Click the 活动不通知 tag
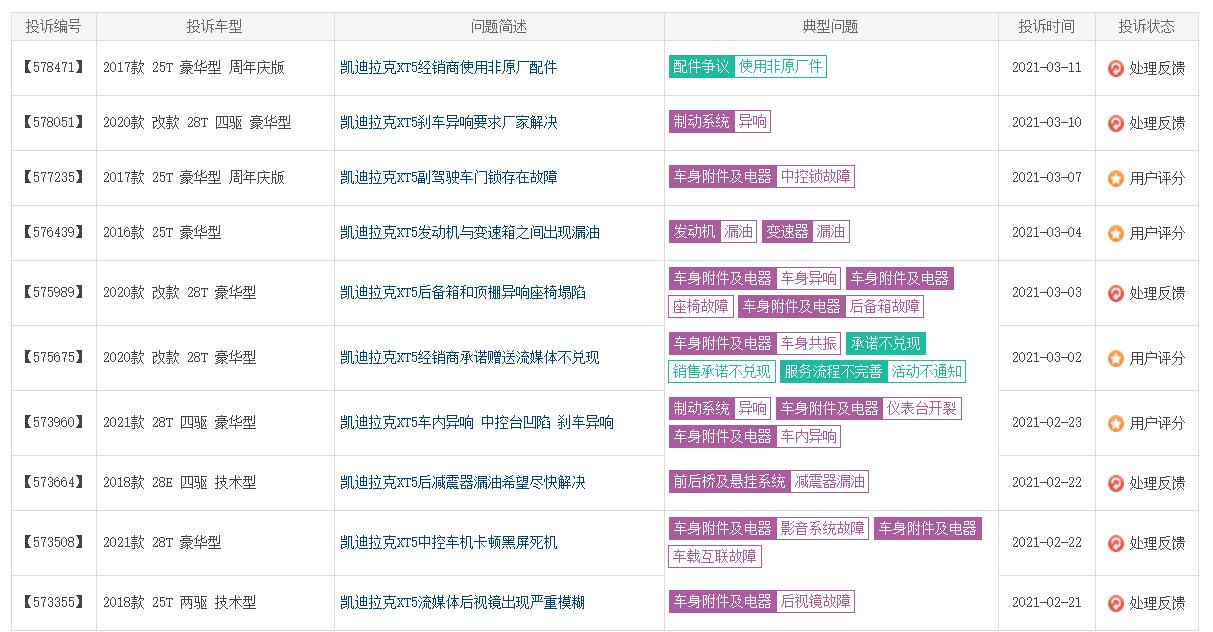The image size is (1213, 632). (926, 371)
